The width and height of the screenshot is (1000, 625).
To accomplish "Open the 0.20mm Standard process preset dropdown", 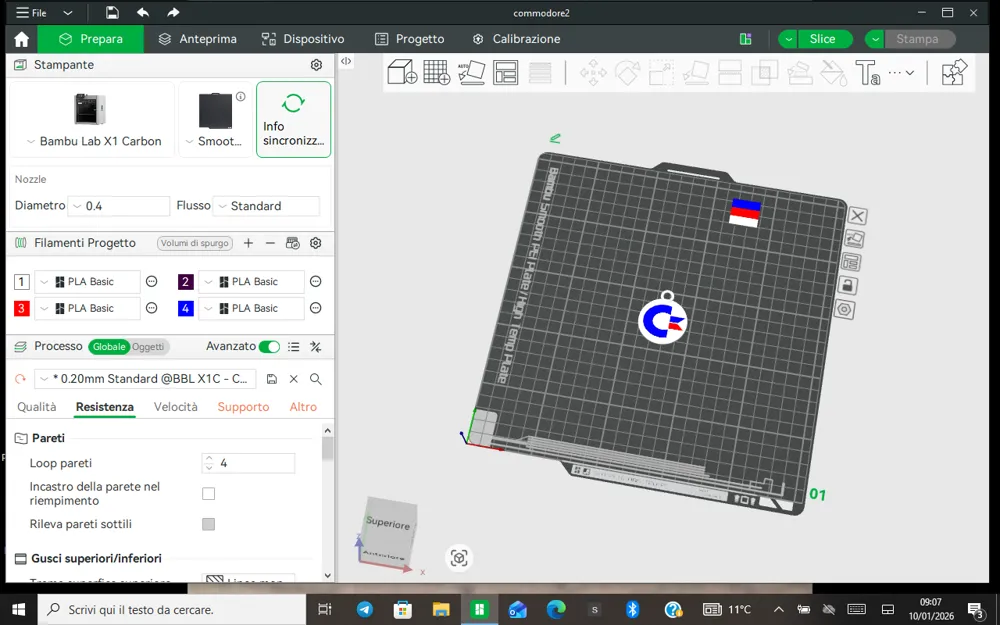I will pos(145,379).
